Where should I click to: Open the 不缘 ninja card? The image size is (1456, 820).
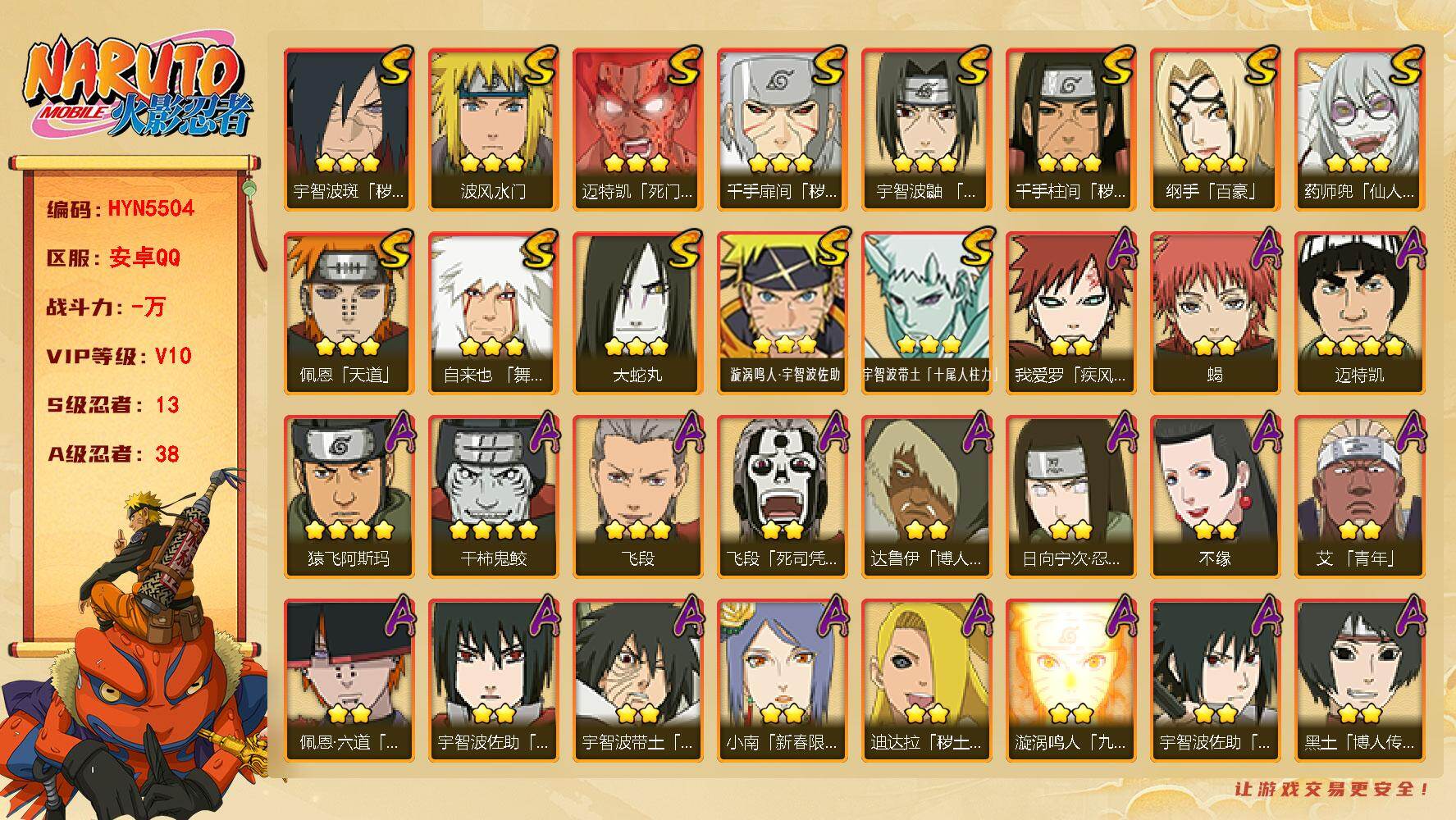point(1215,496)
